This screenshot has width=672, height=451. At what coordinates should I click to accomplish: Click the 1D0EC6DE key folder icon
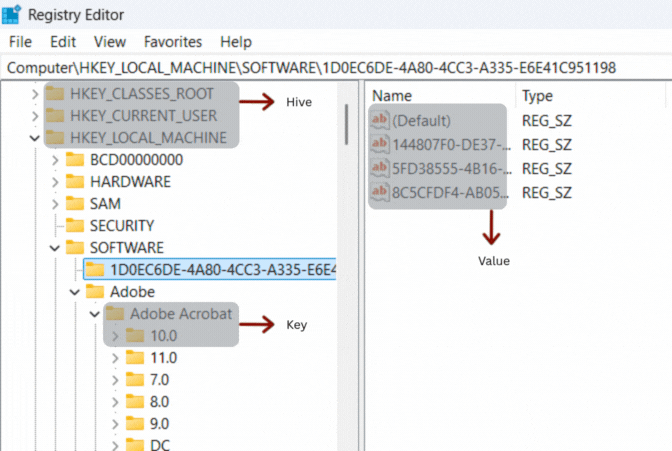[x=95, y=269]
